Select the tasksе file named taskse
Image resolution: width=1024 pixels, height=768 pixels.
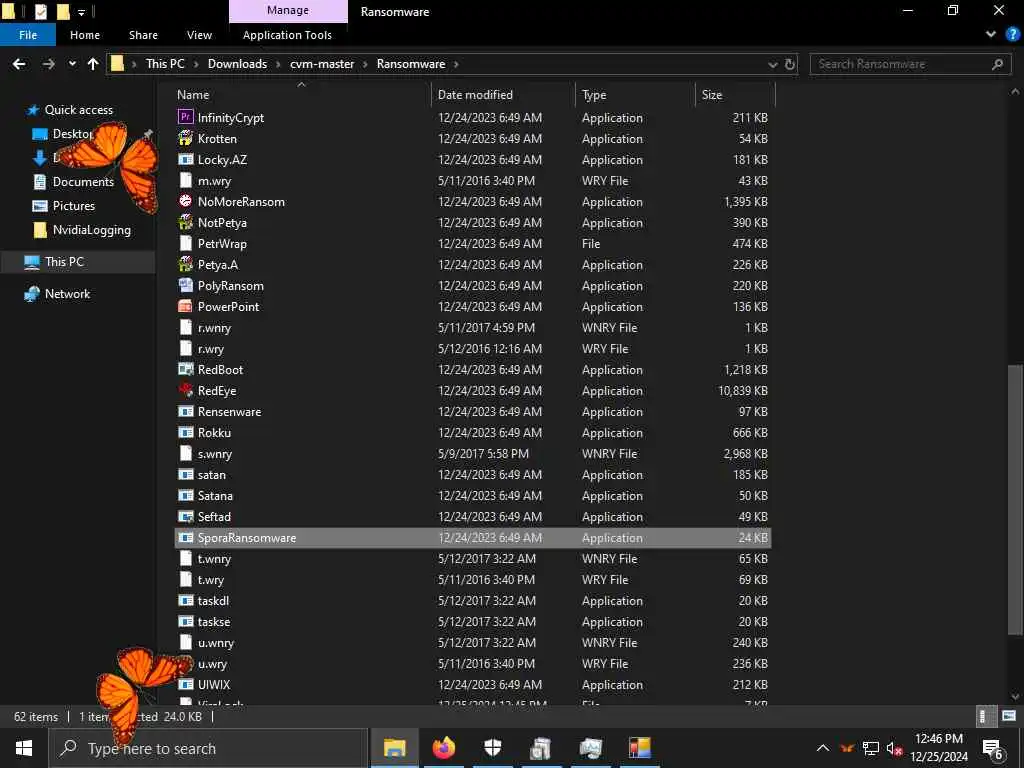coord(473,621)
